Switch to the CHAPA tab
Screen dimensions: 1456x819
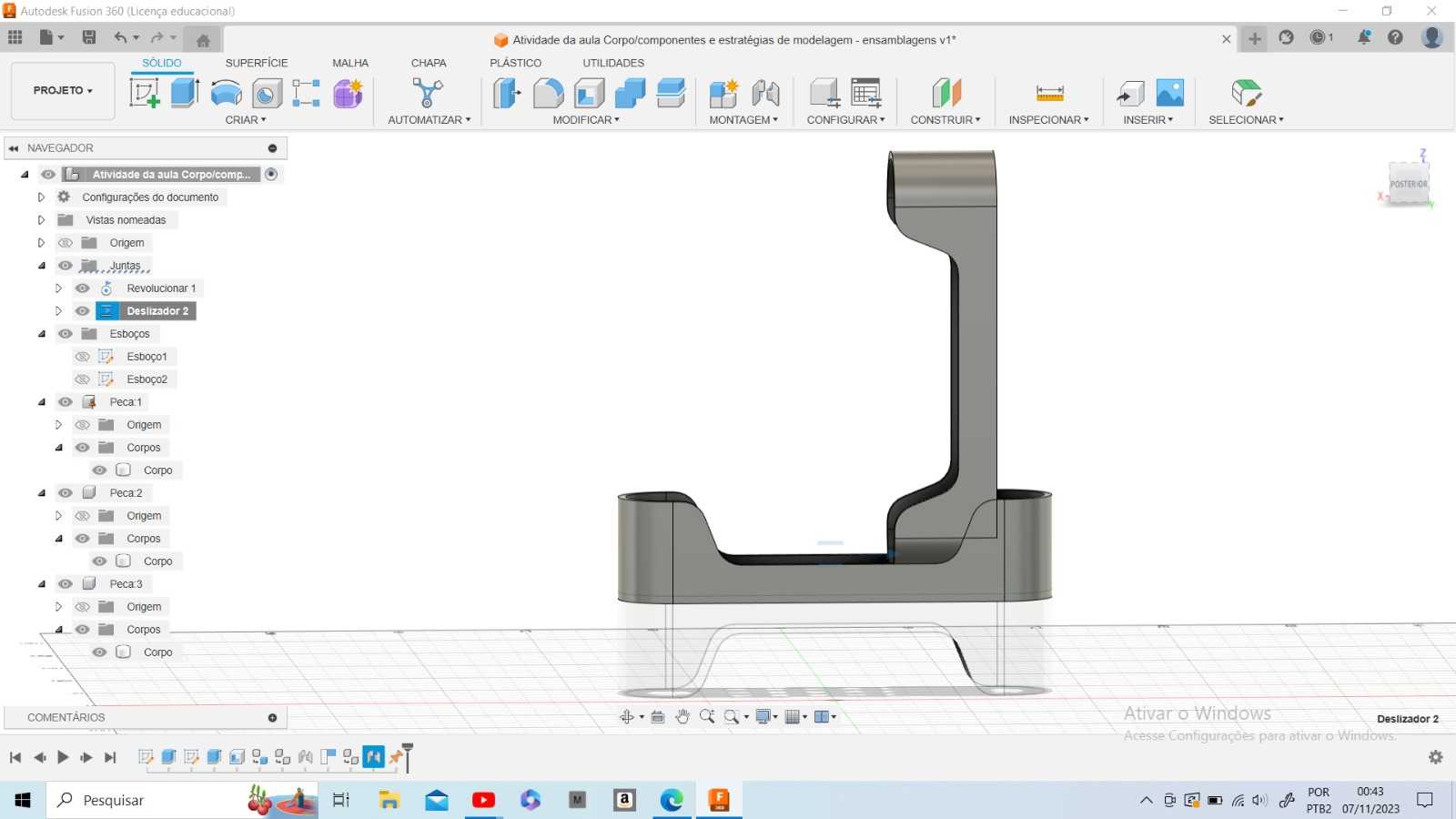click(429, 63)
